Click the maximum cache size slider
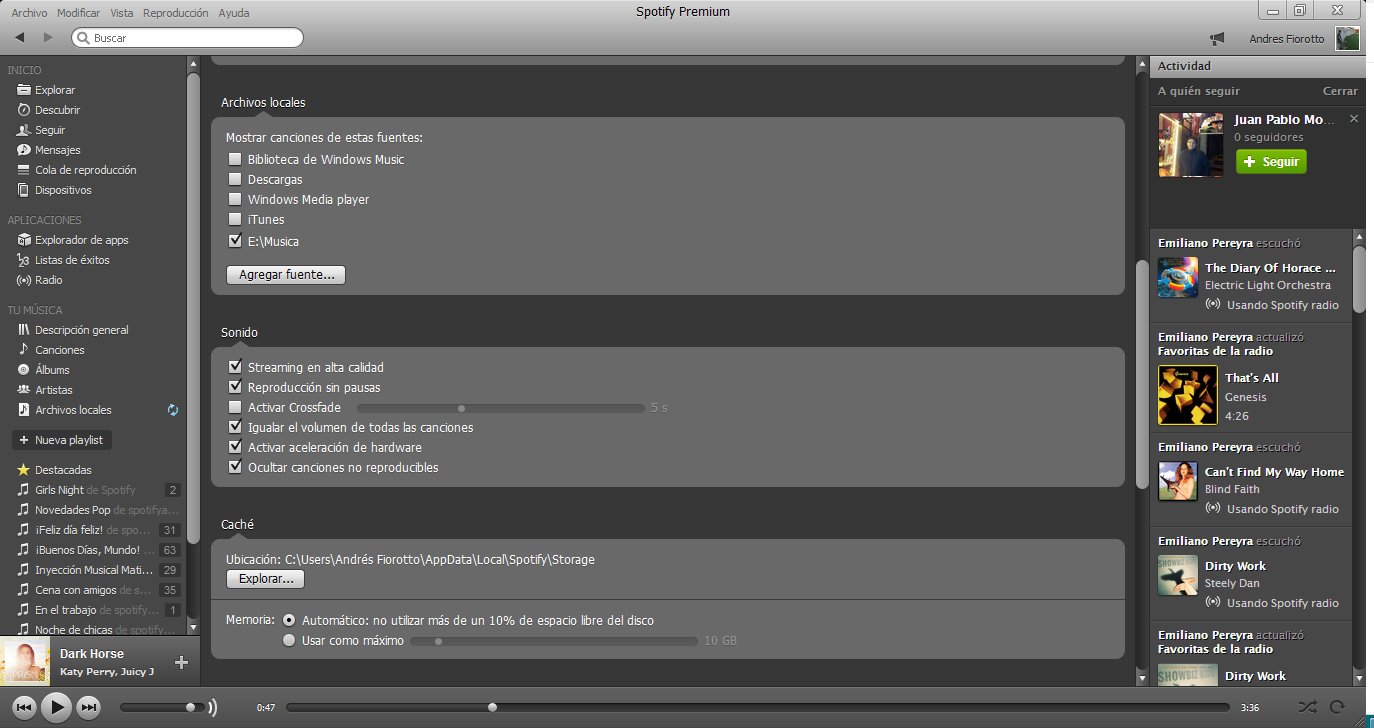Screen dimensions: 1374x728 coord(554,641)
